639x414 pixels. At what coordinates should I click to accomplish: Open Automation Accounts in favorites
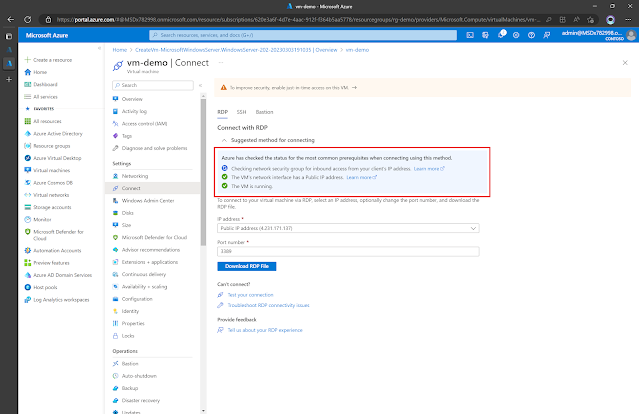(53, 250)
